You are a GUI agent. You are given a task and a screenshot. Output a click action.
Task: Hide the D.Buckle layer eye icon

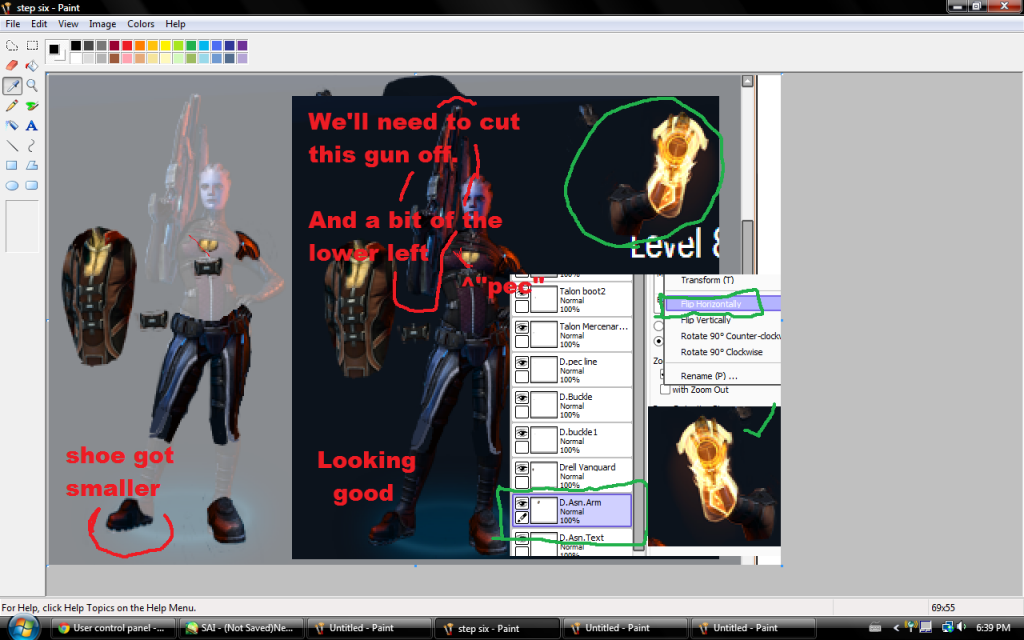(x=521, y=398)
